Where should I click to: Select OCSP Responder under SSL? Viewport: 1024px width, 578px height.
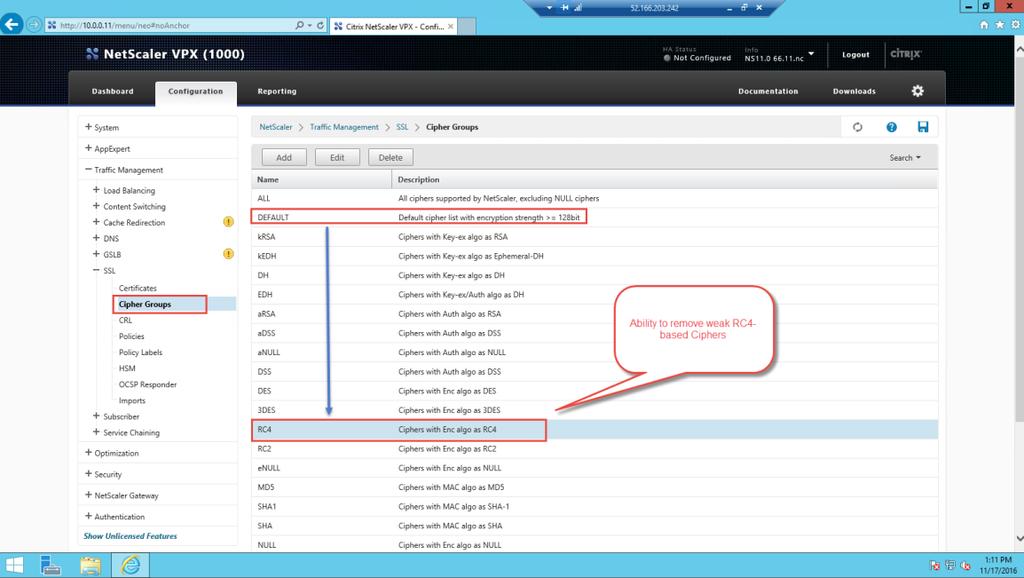[148, 385]
